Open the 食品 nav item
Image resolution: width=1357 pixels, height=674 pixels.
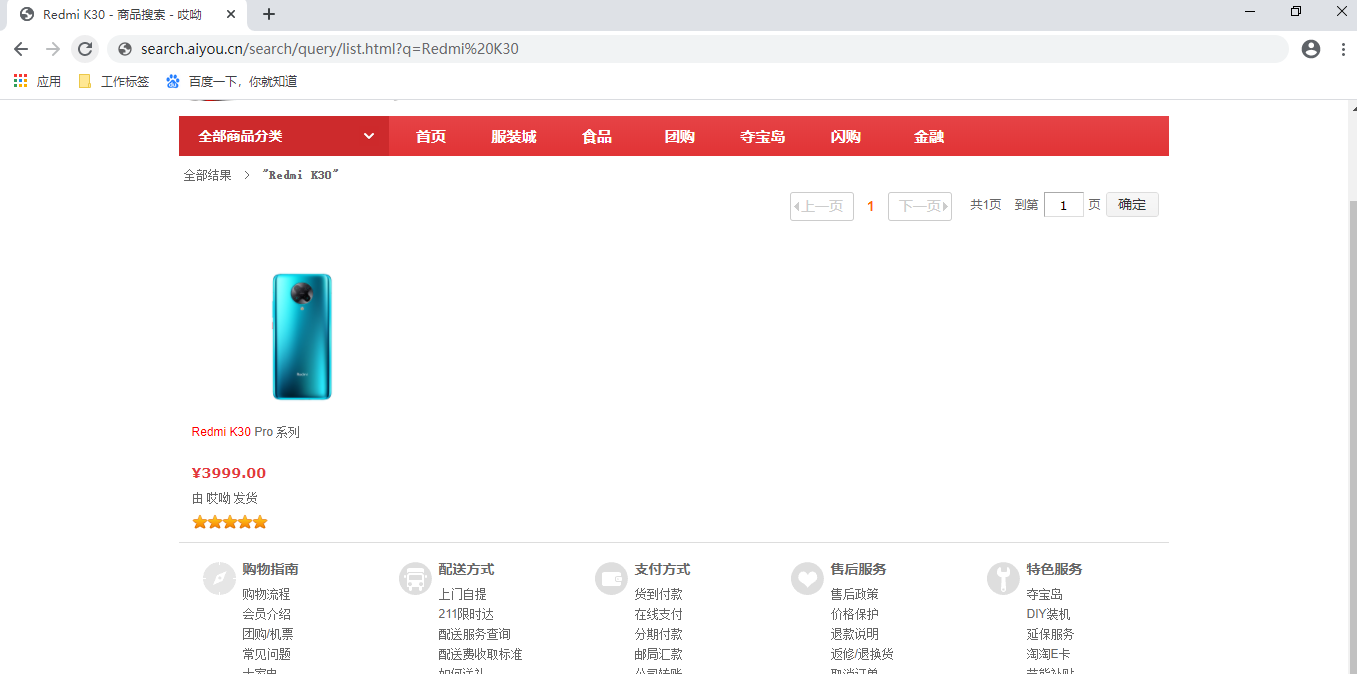click(x=597, y=136)
